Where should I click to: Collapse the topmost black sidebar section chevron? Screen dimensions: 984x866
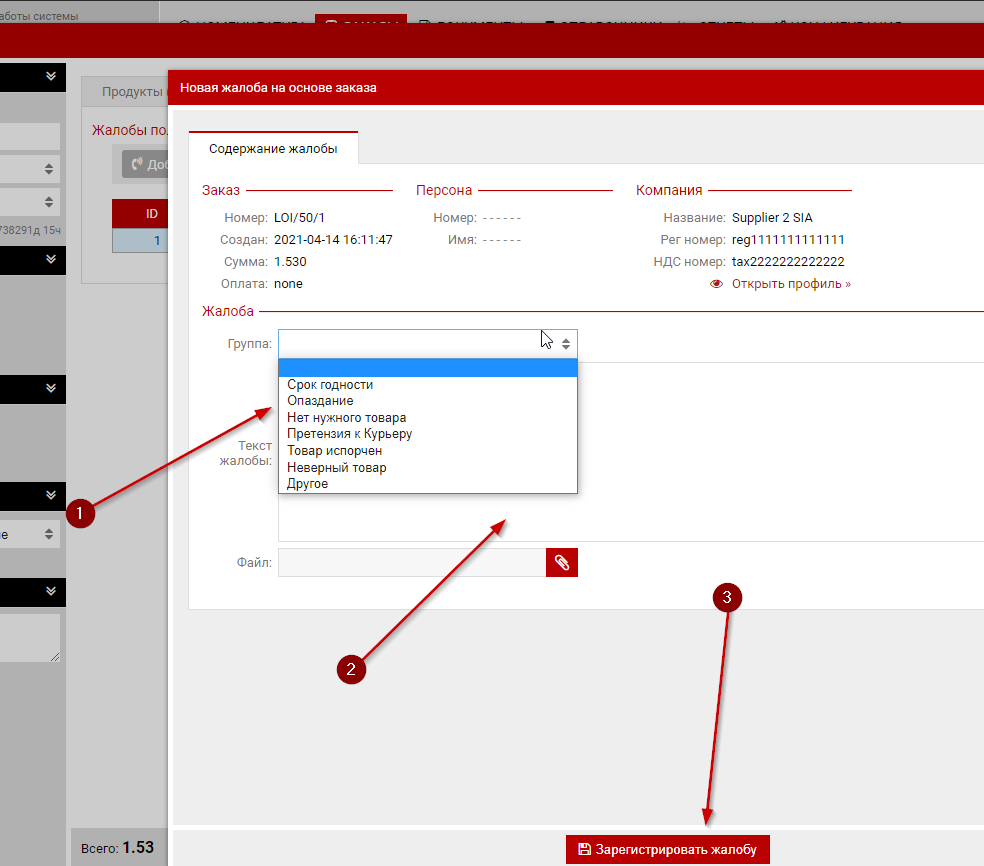pos(51,76)
